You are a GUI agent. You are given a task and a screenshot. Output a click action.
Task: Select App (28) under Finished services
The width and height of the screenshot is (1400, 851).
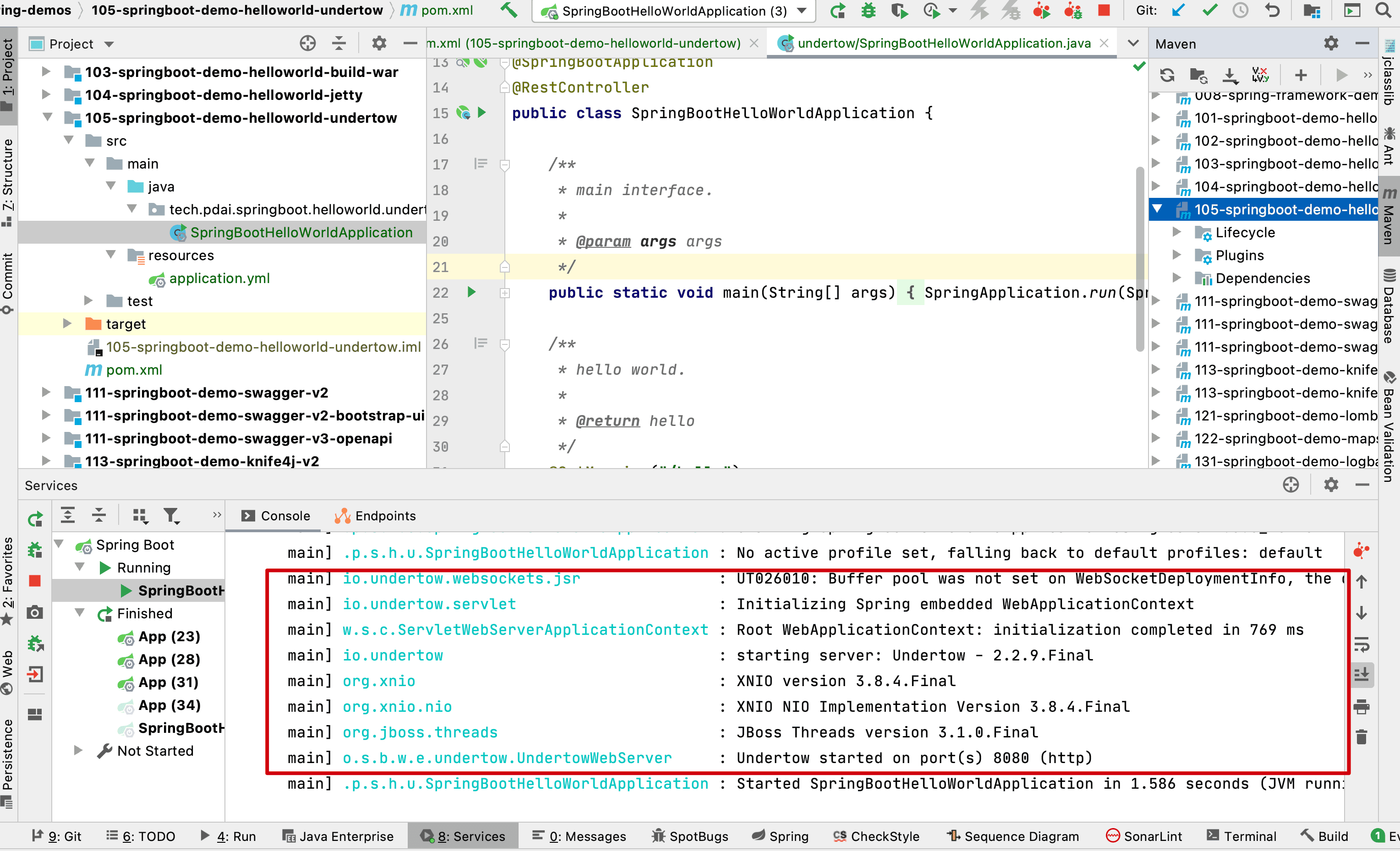coord(169,659)
